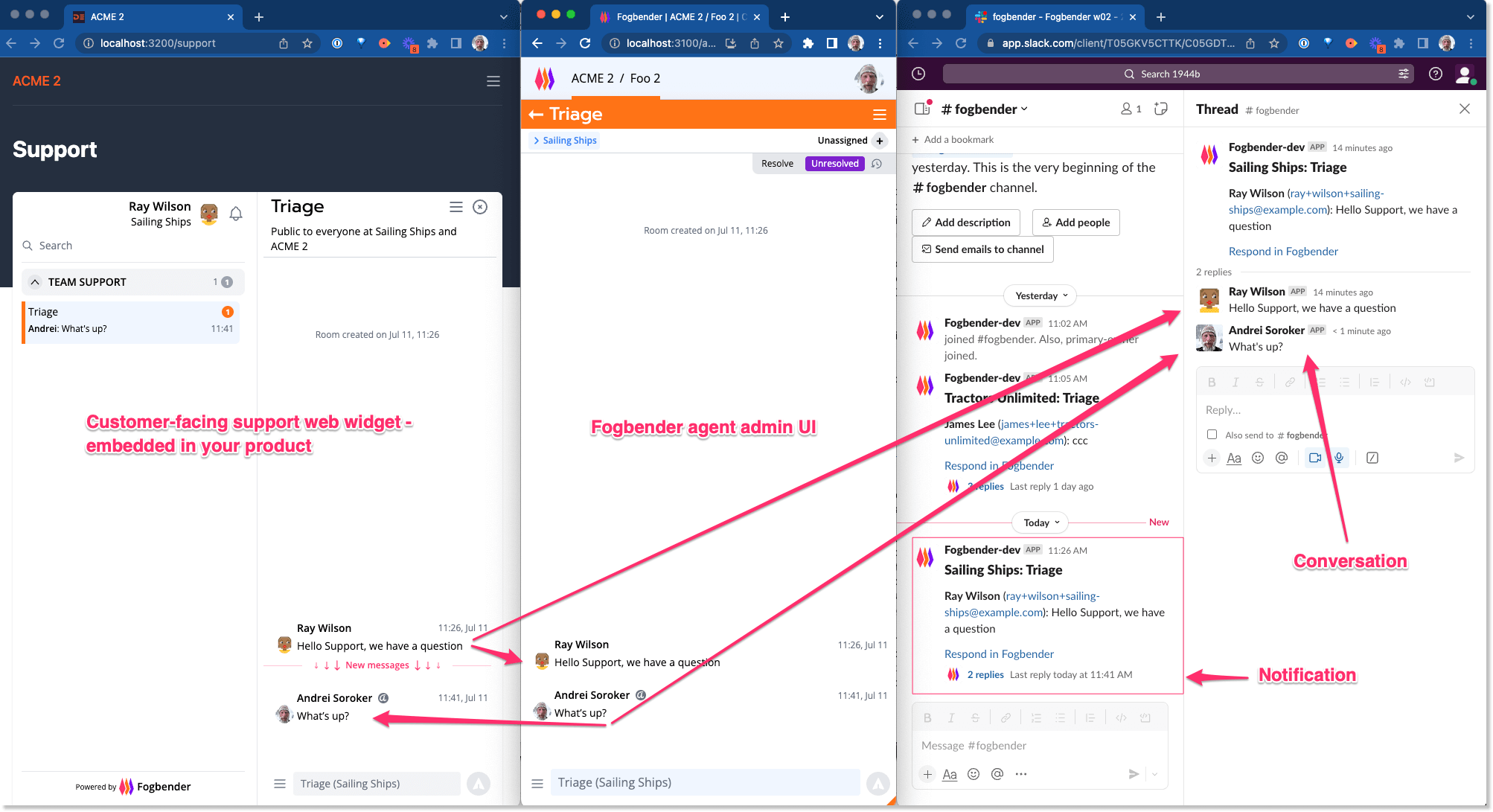
Task: Record video clip in thread reply
Action: (1315, 458)
